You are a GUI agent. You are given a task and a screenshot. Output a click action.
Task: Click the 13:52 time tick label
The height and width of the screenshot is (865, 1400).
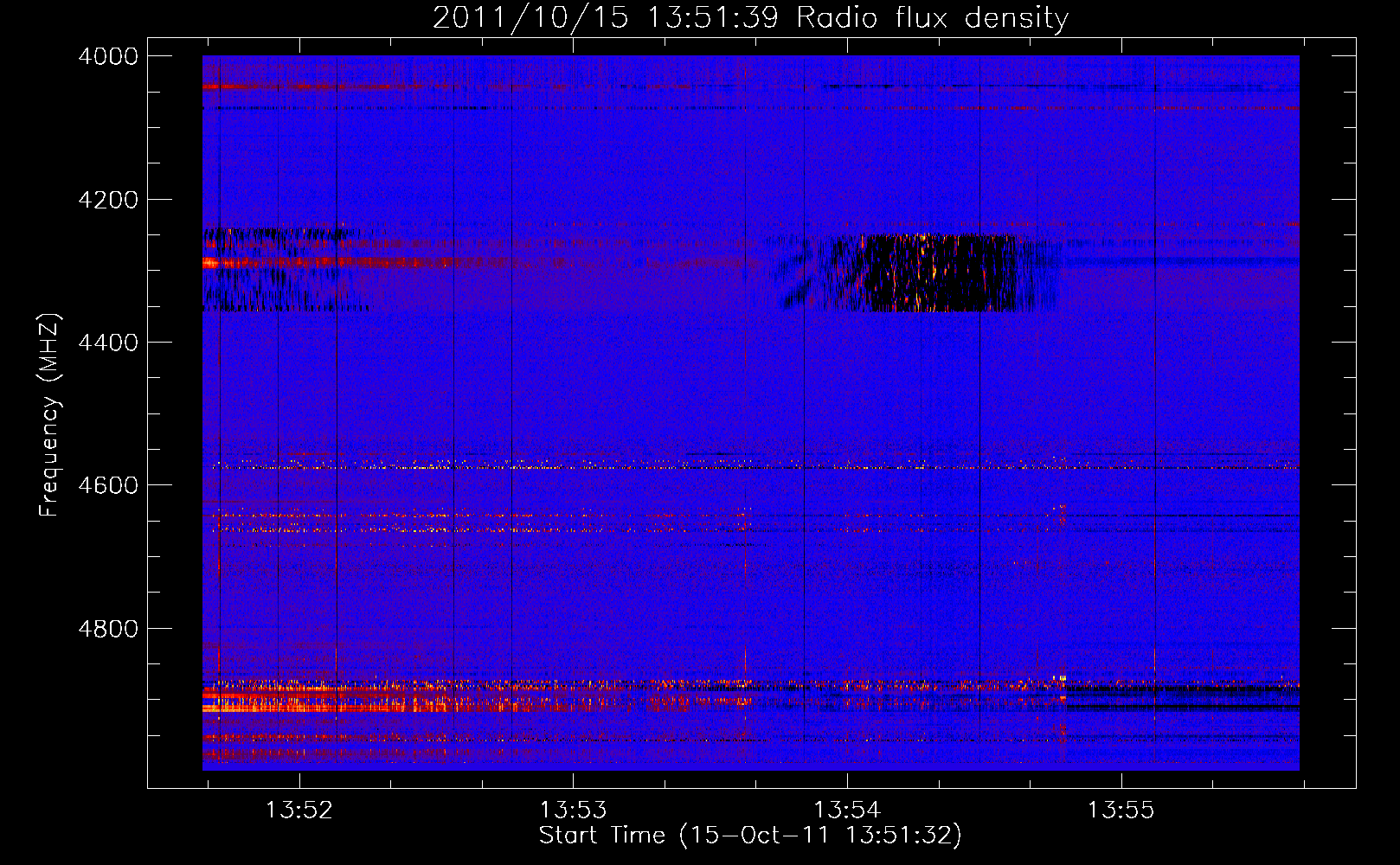tap(299, 811)
